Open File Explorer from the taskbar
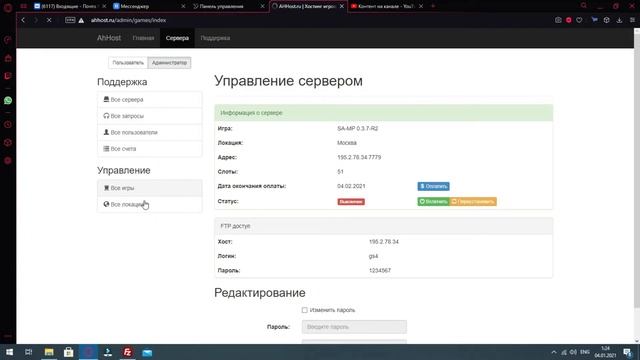Viewport: 640px width, 360px height. [x=49, y=352]
